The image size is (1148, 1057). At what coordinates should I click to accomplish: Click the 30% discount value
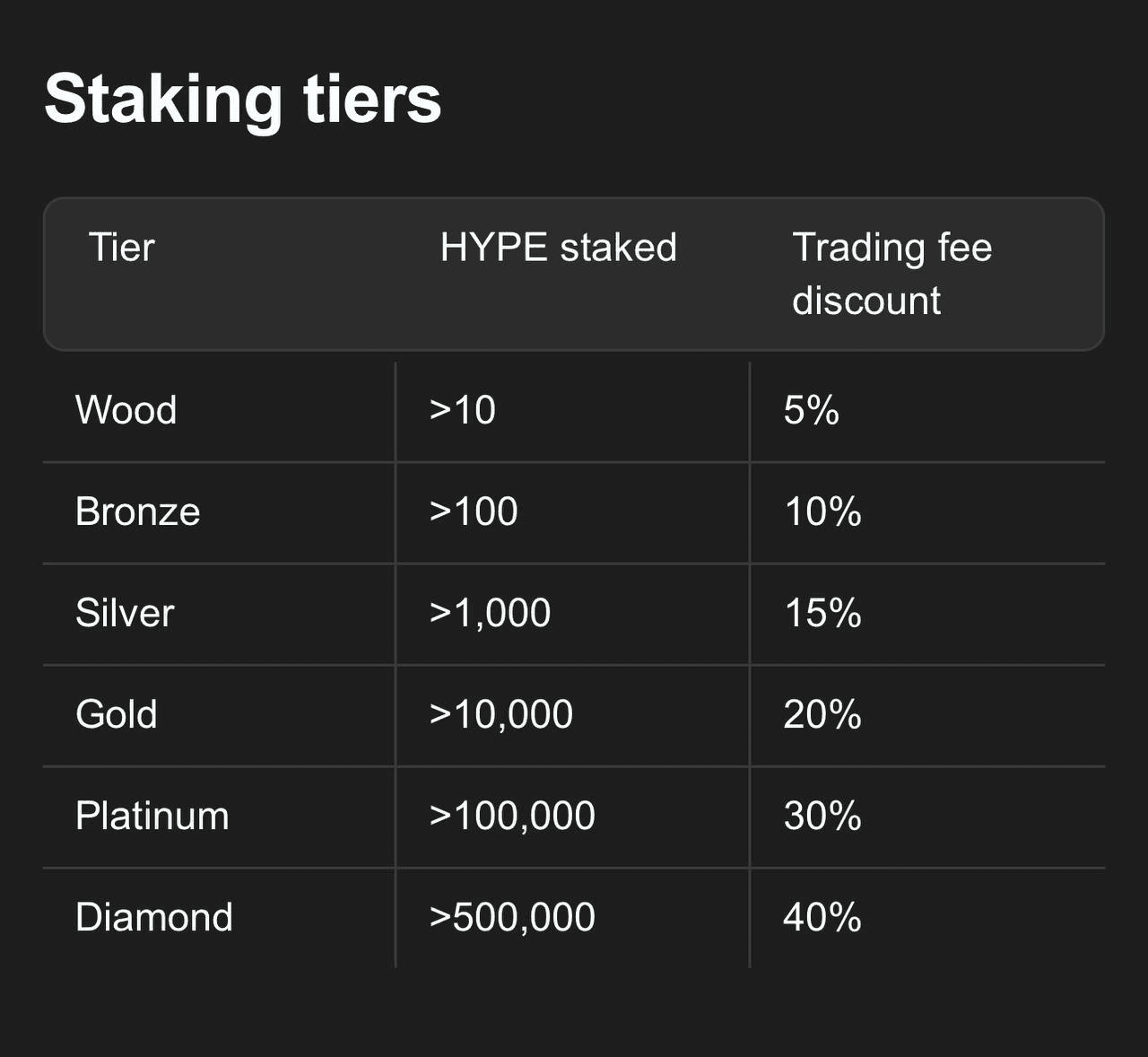pos(822,816)
